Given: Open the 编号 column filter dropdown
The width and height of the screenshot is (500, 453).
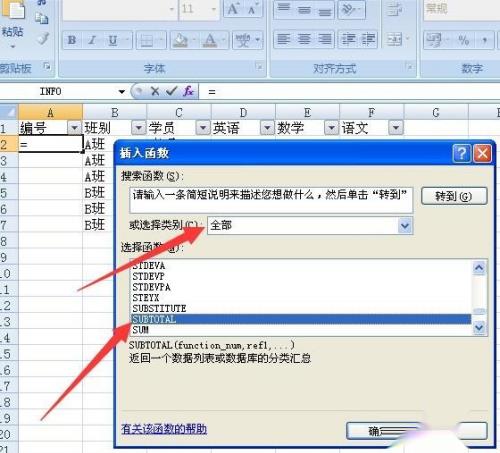Looking at the screenshot, I should point(74,128).
